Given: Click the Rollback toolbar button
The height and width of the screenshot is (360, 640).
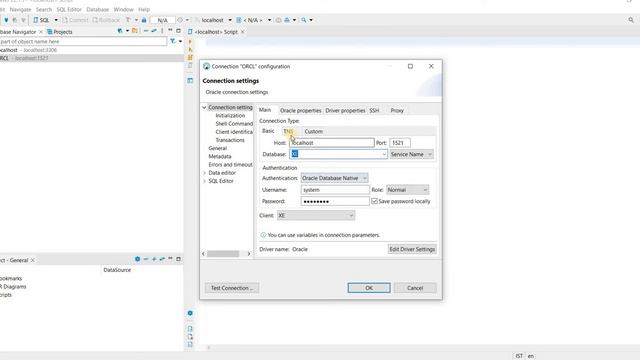Looking at the screenshot, I should click(x=106, y=20).
